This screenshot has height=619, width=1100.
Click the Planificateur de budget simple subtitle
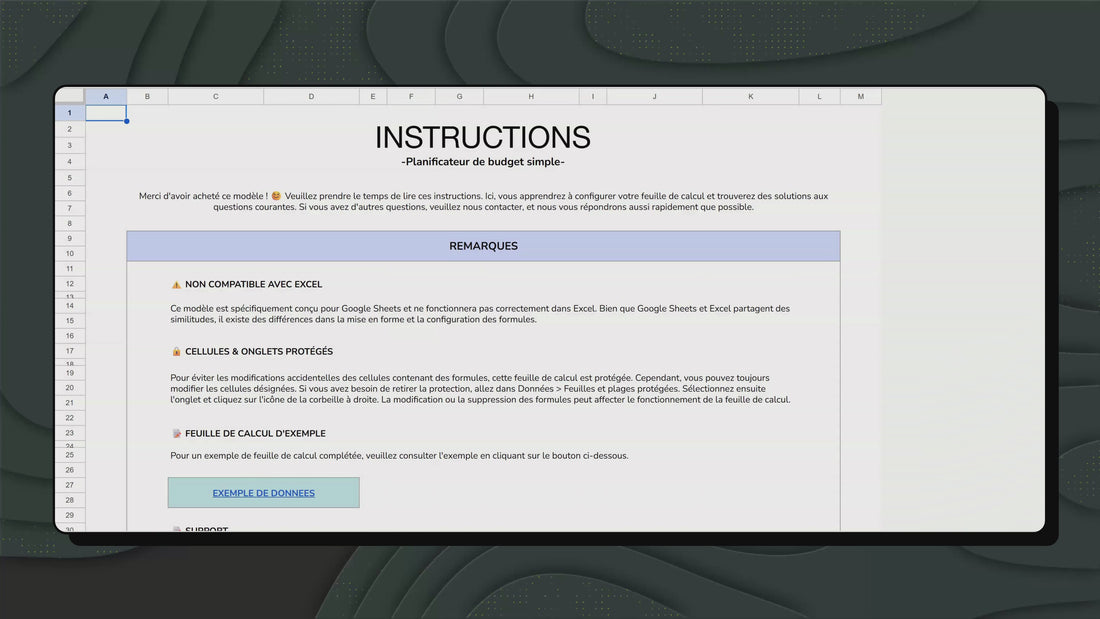click(x=483, y=162)
